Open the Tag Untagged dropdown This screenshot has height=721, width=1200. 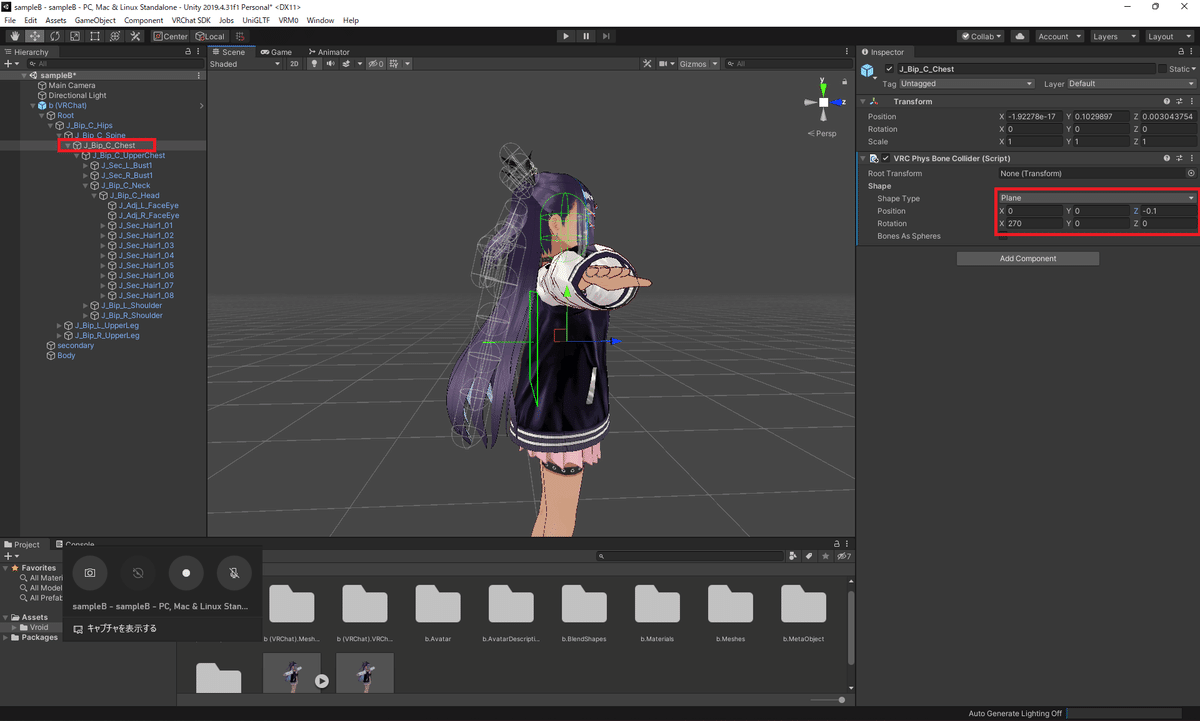tap(966, 84)
